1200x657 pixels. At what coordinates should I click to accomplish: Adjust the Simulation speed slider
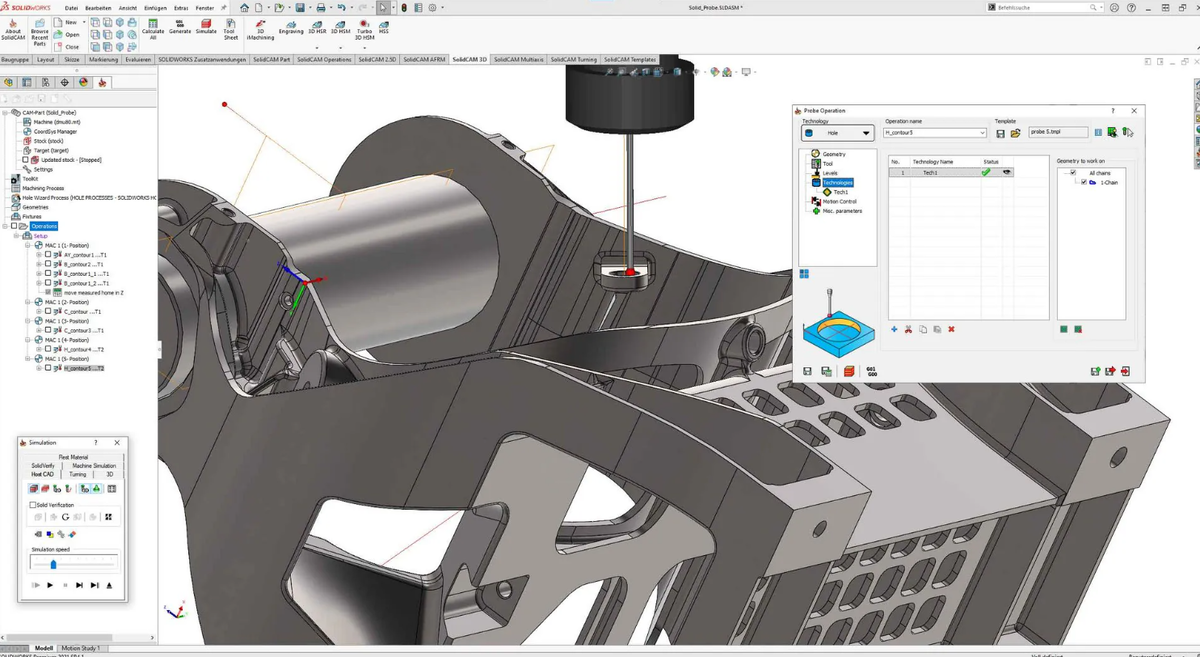[x=53, y=564]
